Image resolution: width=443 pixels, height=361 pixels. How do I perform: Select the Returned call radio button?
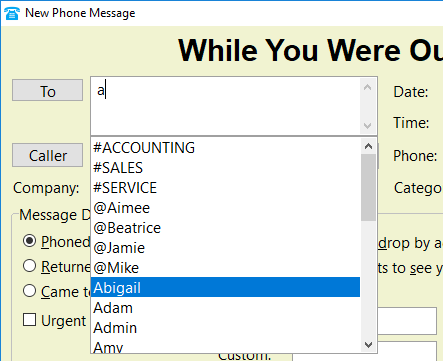29,266
